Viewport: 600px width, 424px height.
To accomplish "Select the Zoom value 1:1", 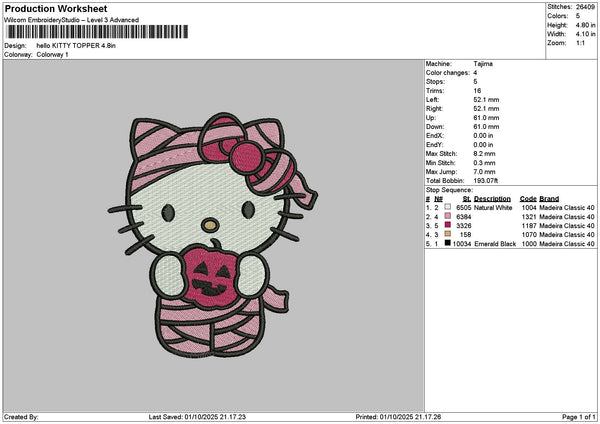I will point(580,43).
